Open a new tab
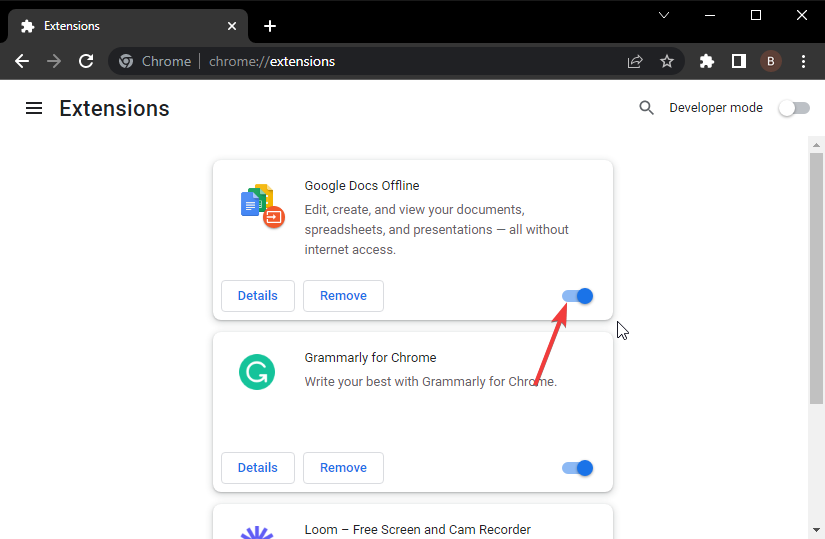This screenshot has height=539, width=825. pyautogui.click(x=270, y=26)
